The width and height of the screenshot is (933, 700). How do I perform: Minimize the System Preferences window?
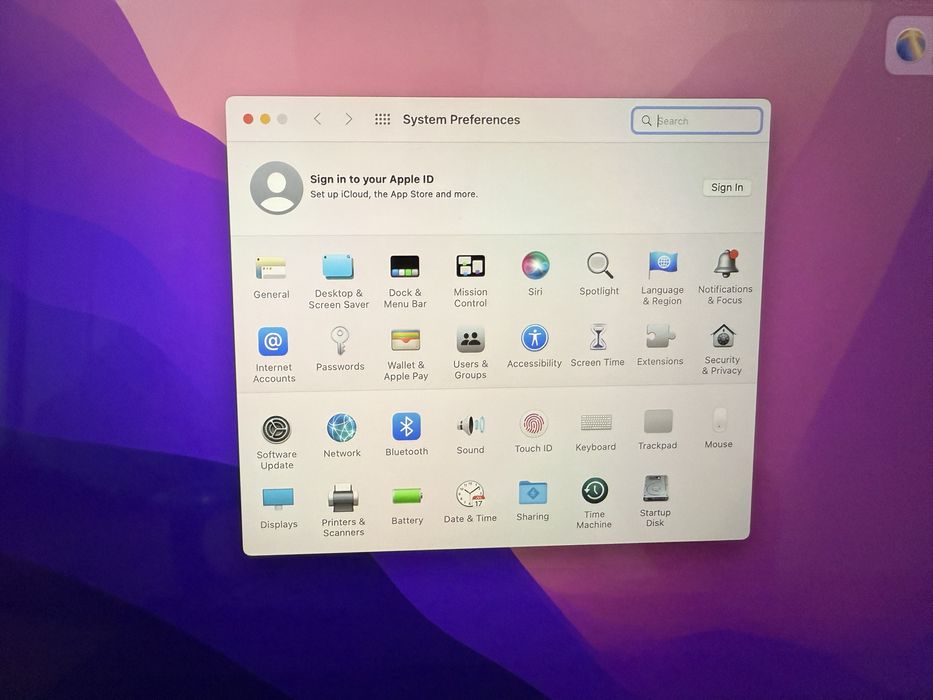pos(265,119)
